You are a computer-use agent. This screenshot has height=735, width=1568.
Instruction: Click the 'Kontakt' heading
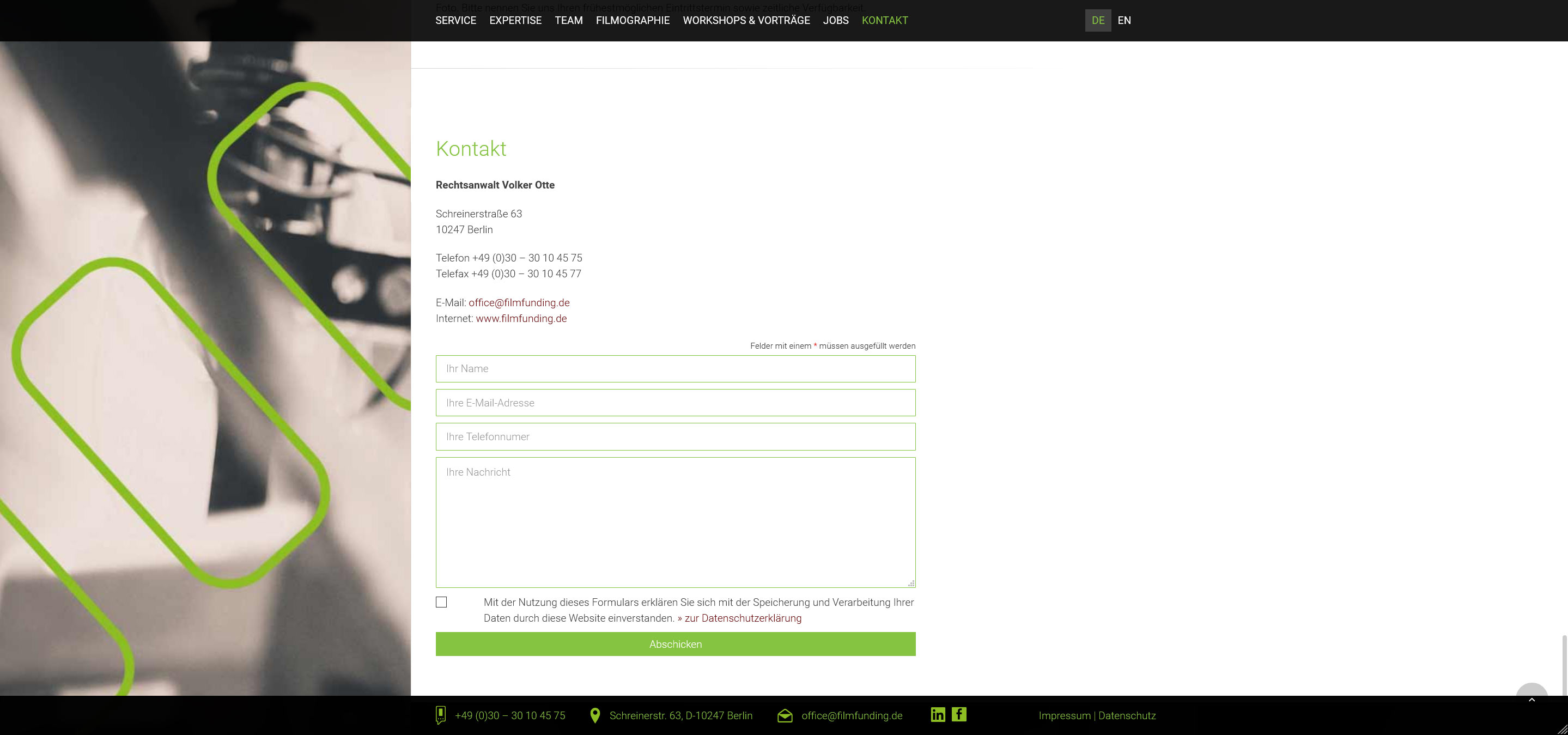point(471,149)
